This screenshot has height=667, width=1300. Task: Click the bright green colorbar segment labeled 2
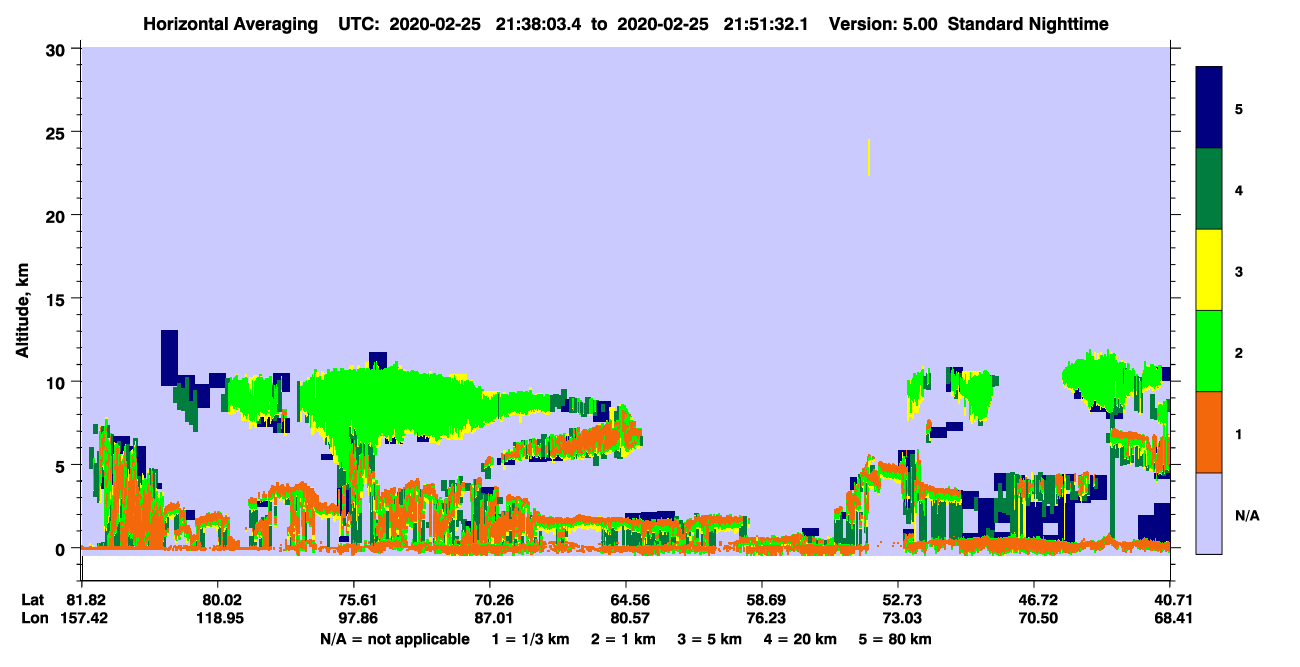click(1209, 351)
